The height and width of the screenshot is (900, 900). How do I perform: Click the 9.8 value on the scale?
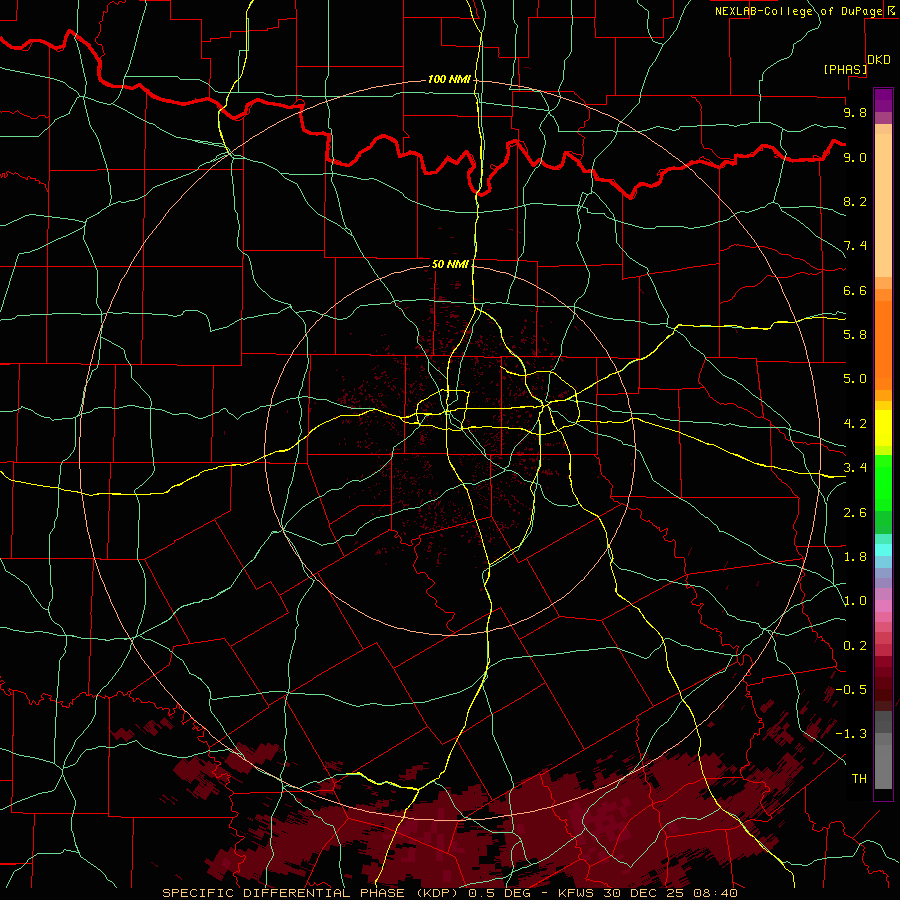(x=855, y=112)
